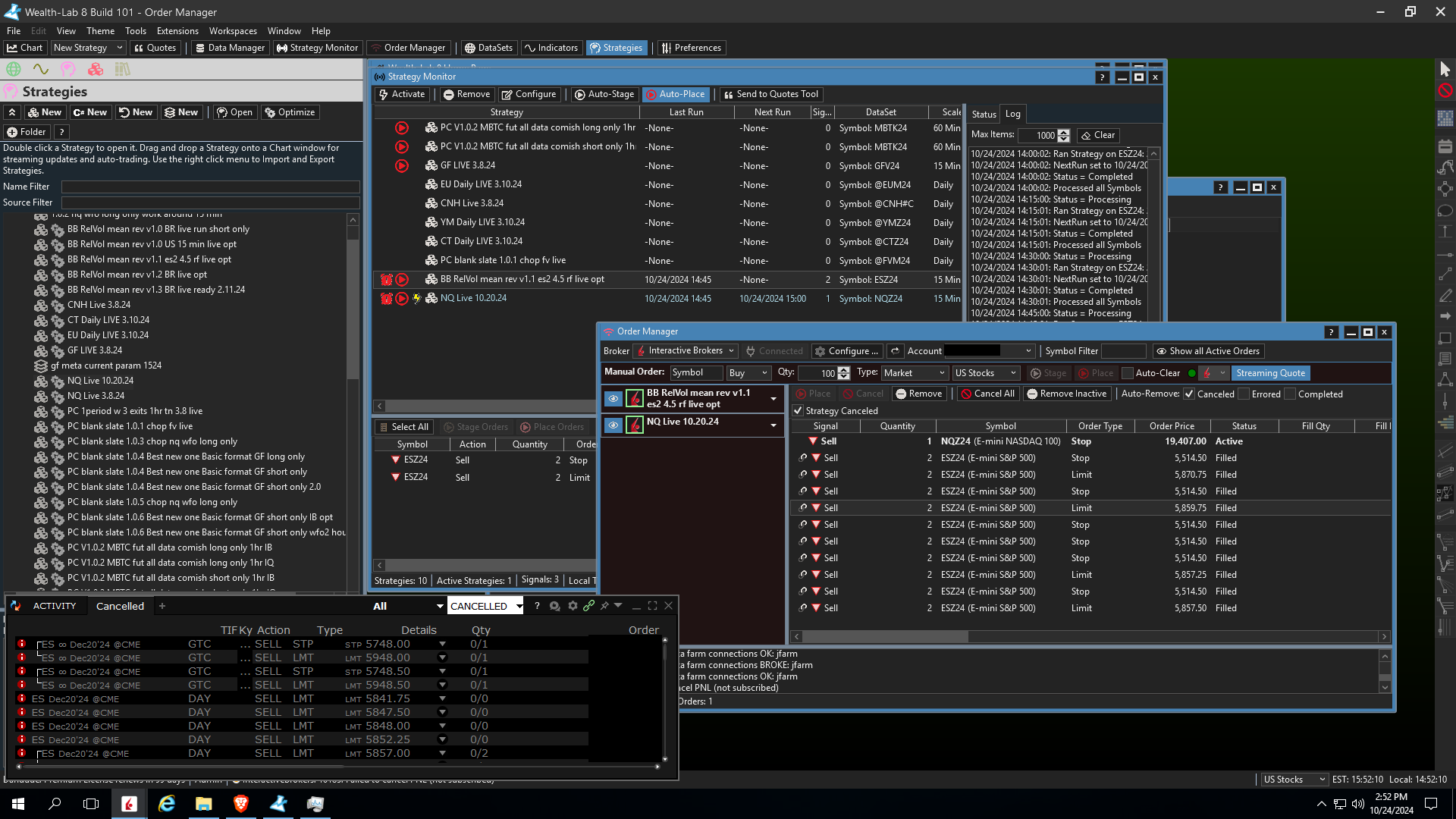Expand the Market order type dropdown

pyautogui.click(x=915, y=373)
